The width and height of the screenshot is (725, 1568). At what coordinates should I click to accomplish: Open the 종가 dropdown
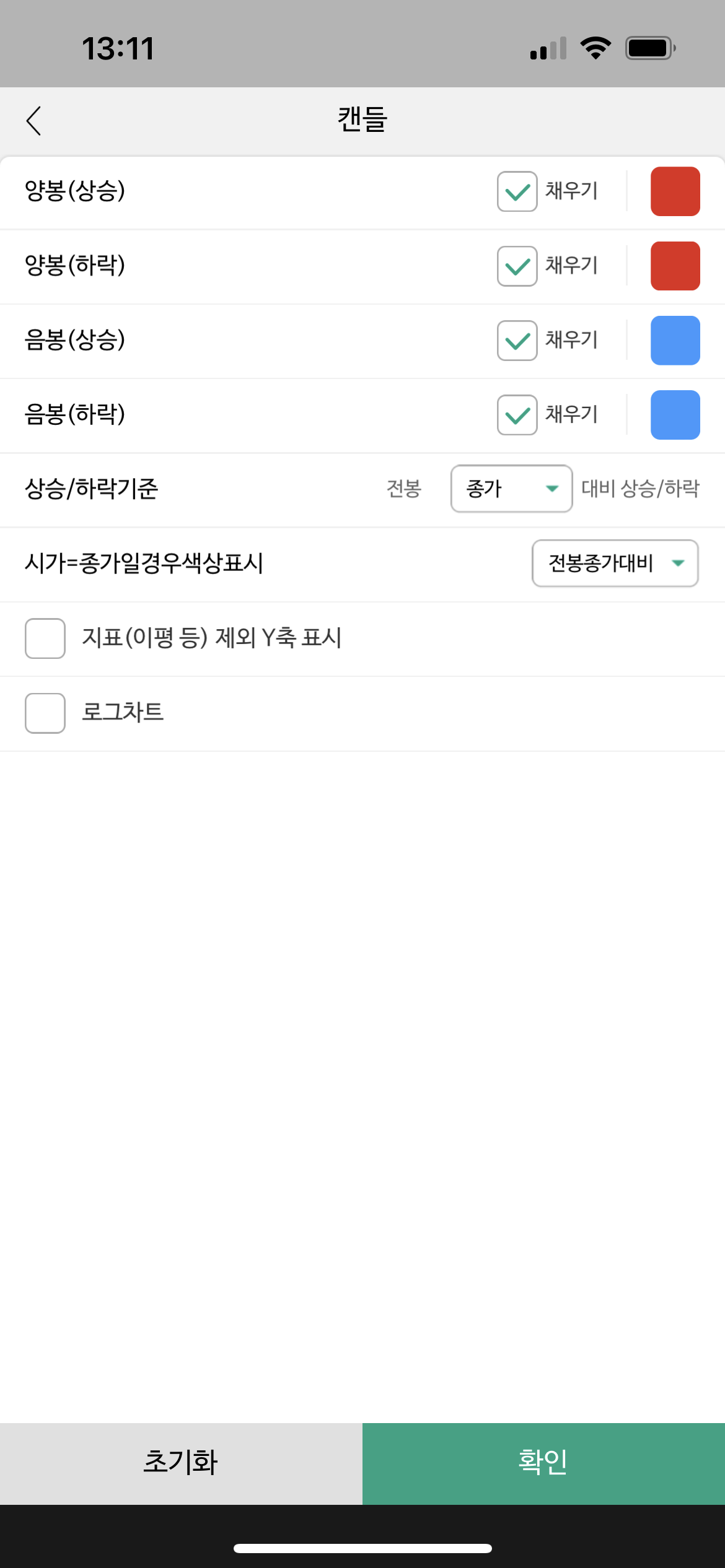511,489
